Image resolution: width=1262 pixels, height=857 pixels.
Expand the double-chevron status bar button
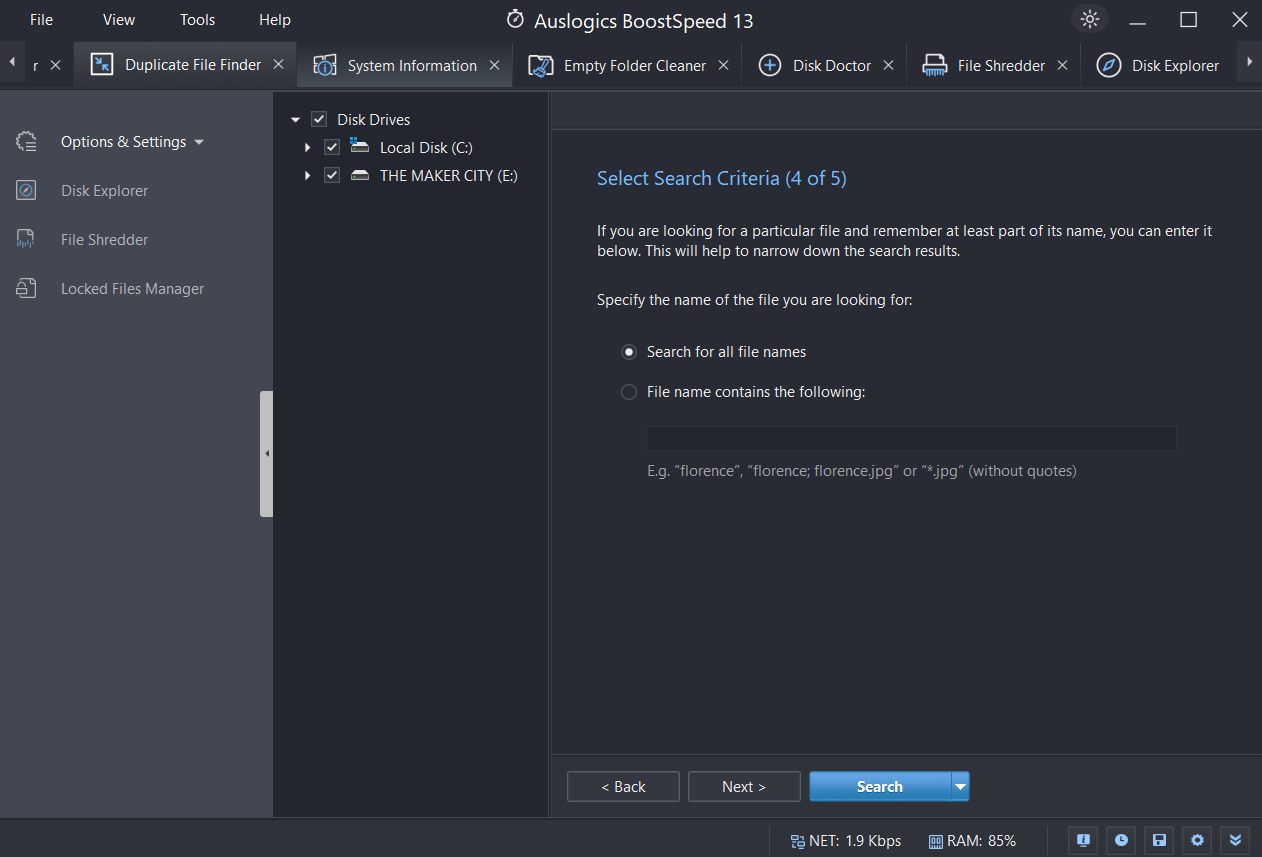coord(1235,840)
